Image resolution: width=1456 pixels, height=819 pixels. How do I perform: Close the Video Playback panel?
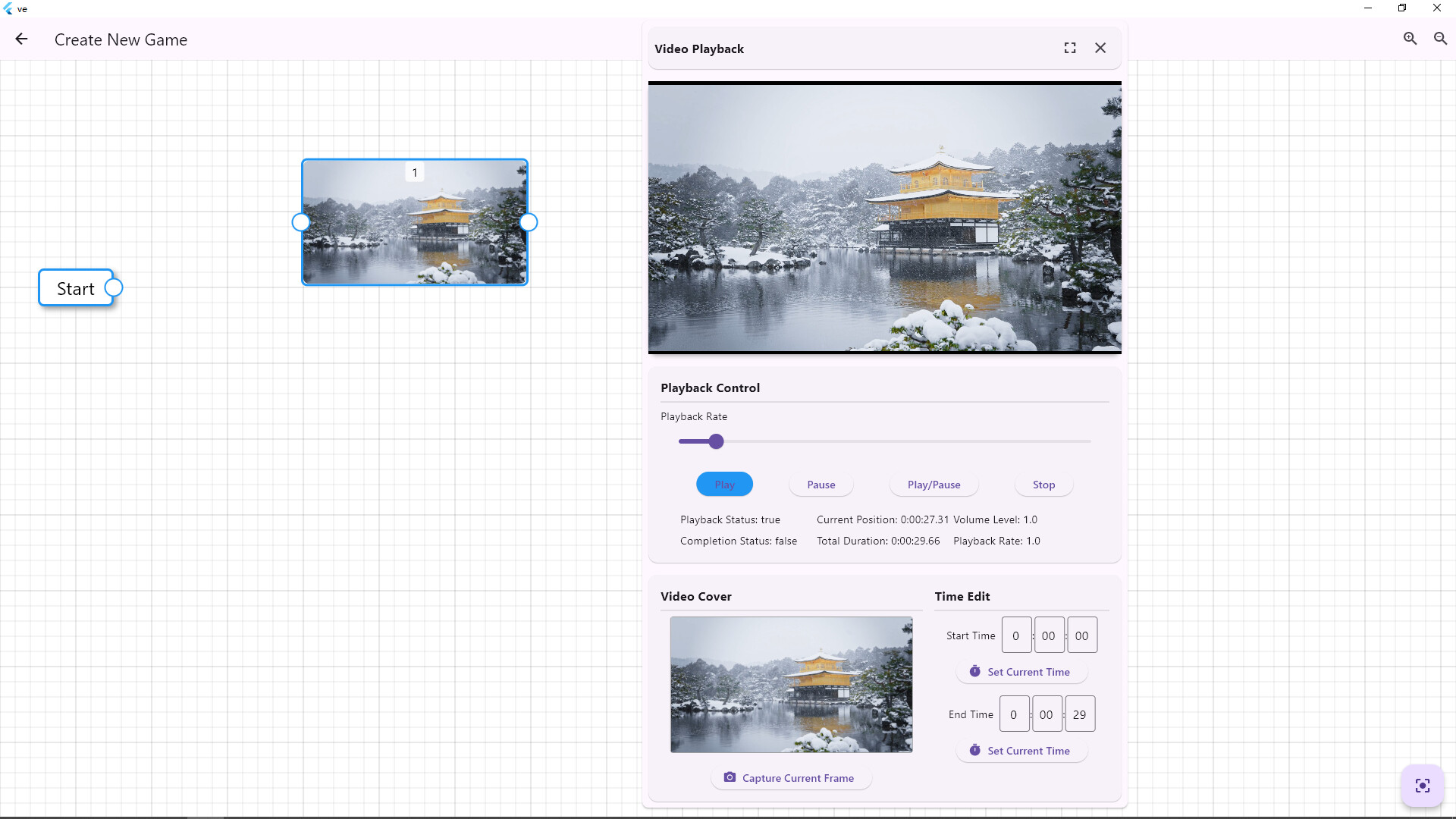pyautogui.click(x=1100, y=47)
